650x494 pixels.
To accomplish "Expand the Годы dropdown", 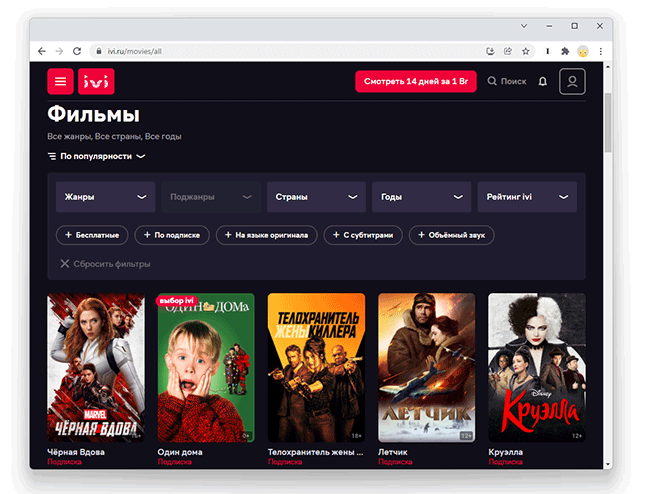I will point(422,197).
